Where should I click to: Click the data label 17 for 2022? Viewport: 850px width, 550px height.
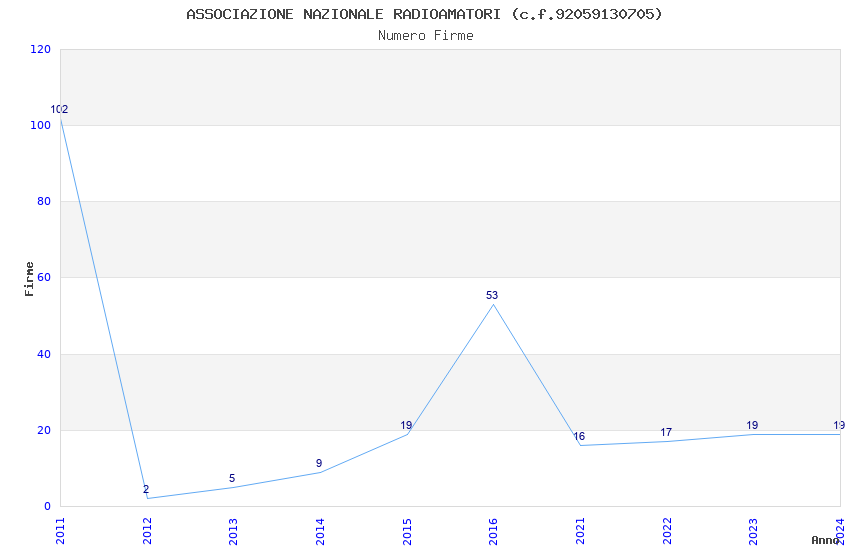[x=666, y=432]
